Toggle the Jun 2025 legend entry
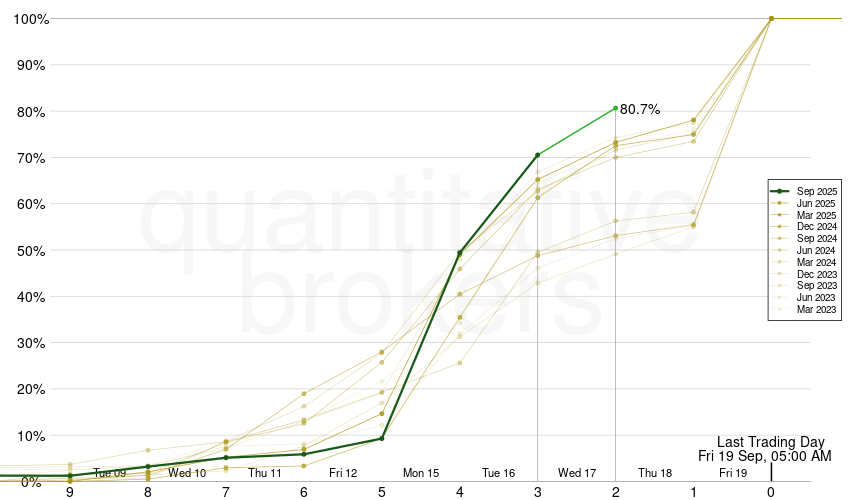The width and height of the screenshot is (850, 500). [x=816, y=203]
